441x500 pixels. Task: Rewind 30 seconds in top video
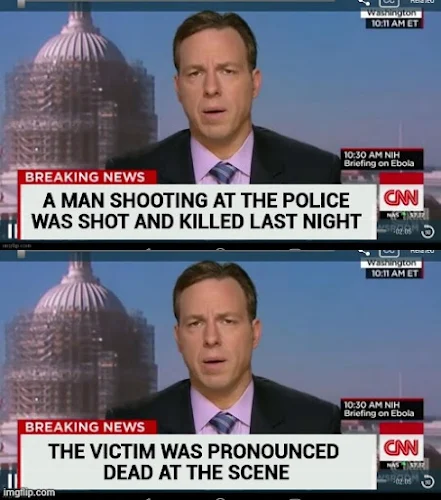tap(428, 232)
